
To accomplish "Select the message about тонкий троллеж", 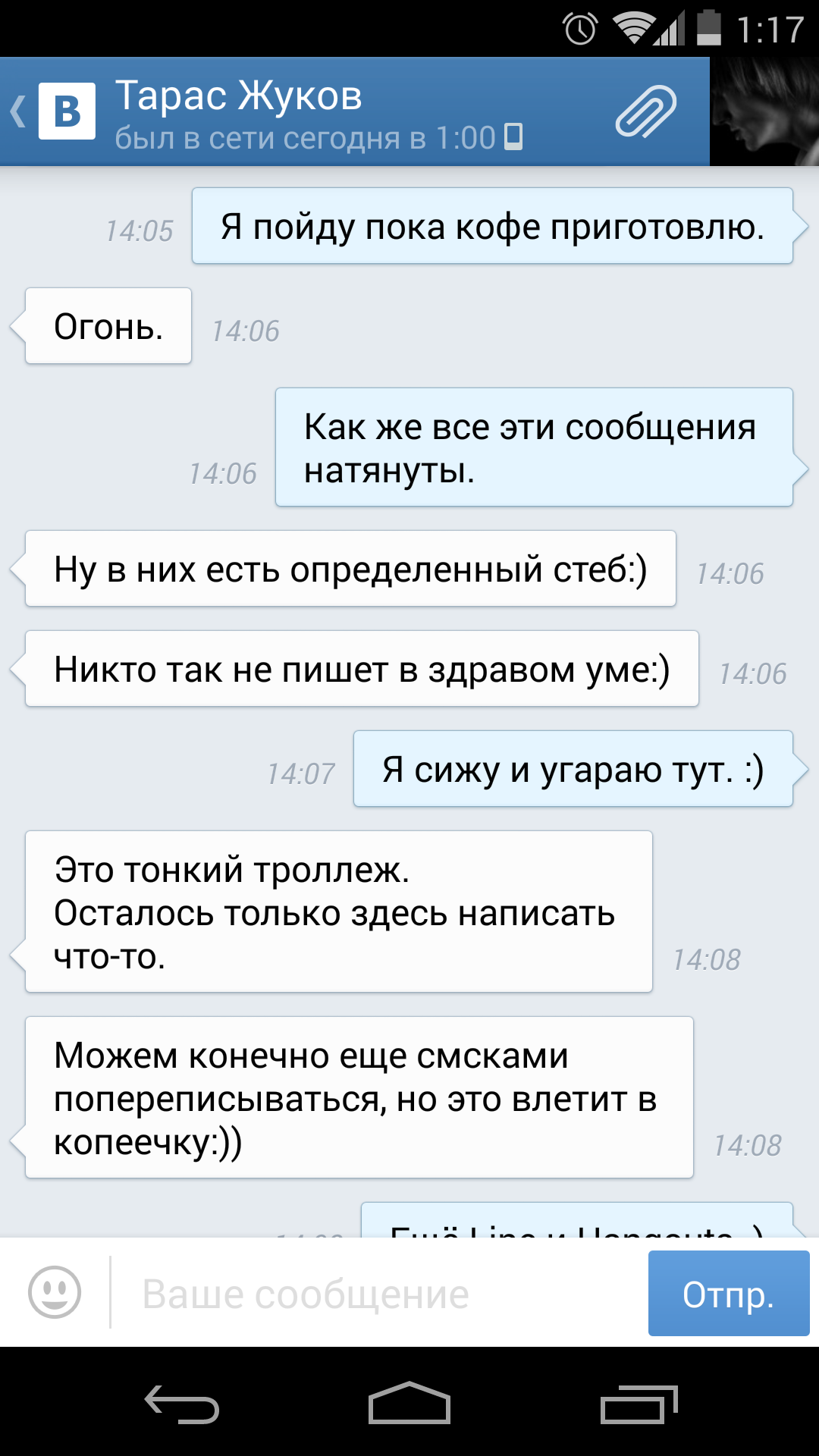I will 339,912.
